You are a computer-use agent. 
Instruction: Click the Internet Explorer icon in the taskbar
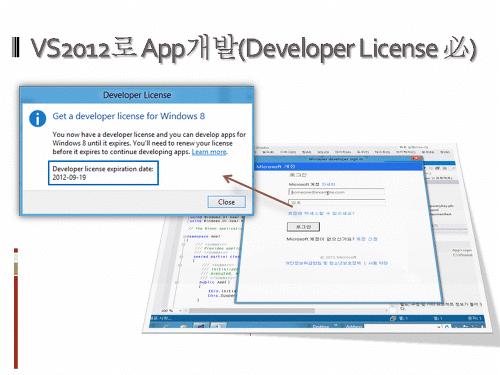click(x=166, y=326)
